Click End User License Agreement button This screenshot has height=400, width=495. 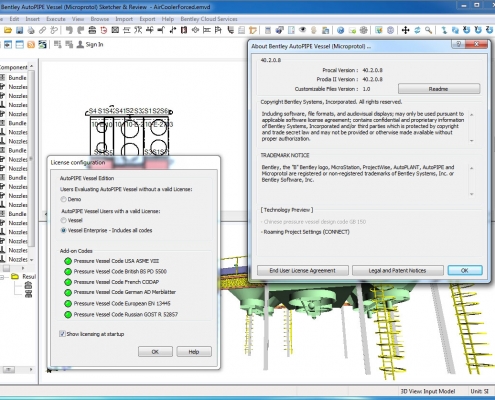pyautogui.click(x=303, y=270)
